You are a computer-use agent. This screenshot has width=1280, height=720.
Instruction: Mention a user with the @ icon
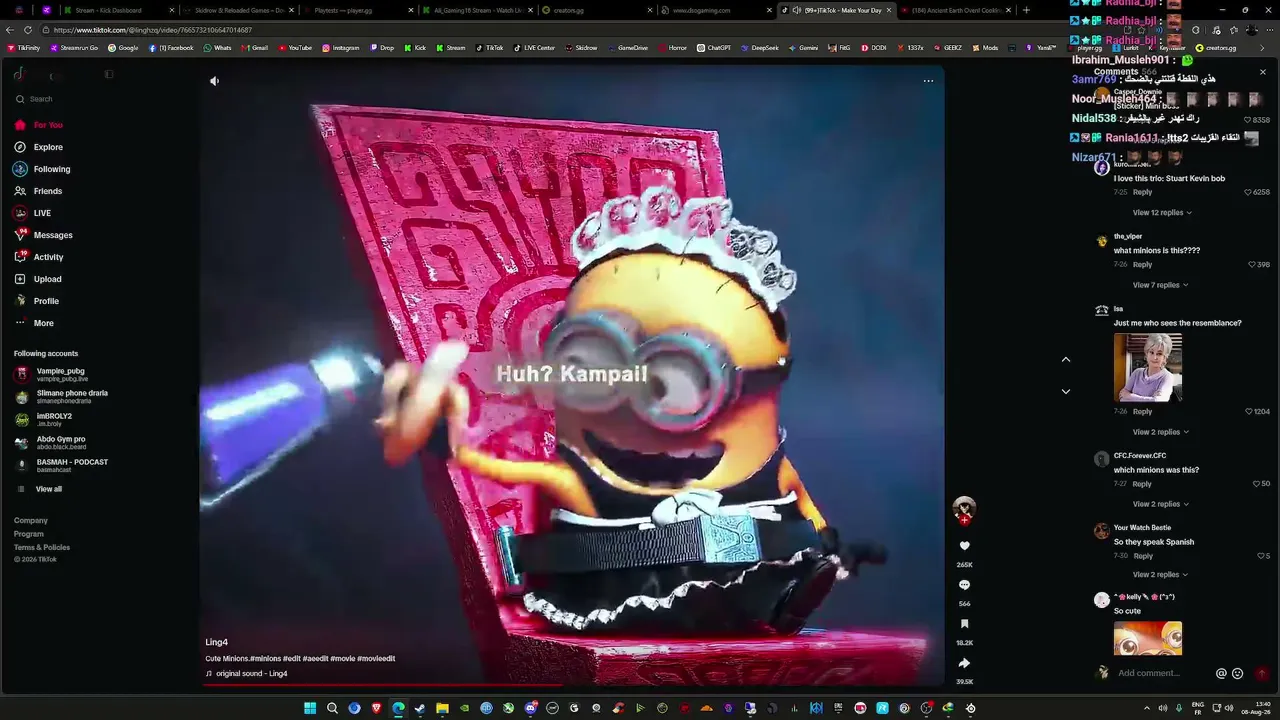1221,674
